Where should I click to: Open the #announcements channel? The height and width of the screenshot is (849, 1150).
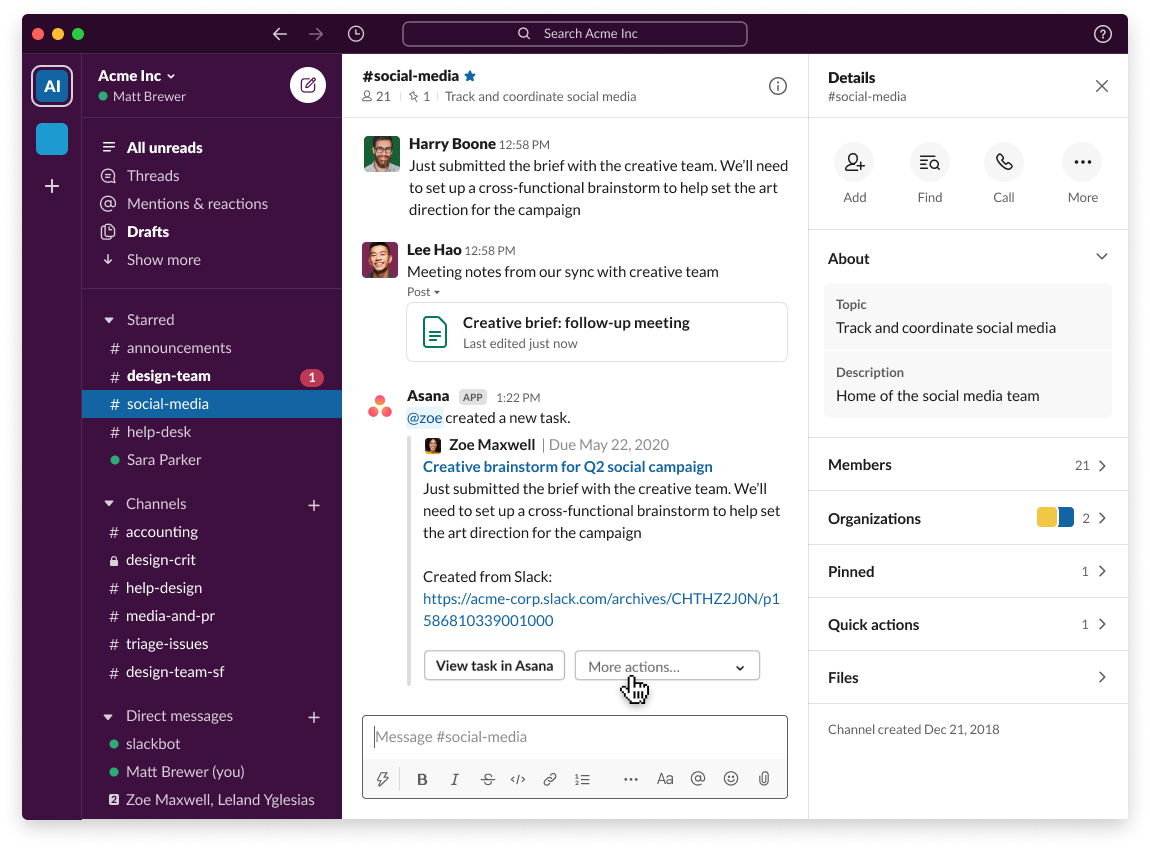point(212,348)
